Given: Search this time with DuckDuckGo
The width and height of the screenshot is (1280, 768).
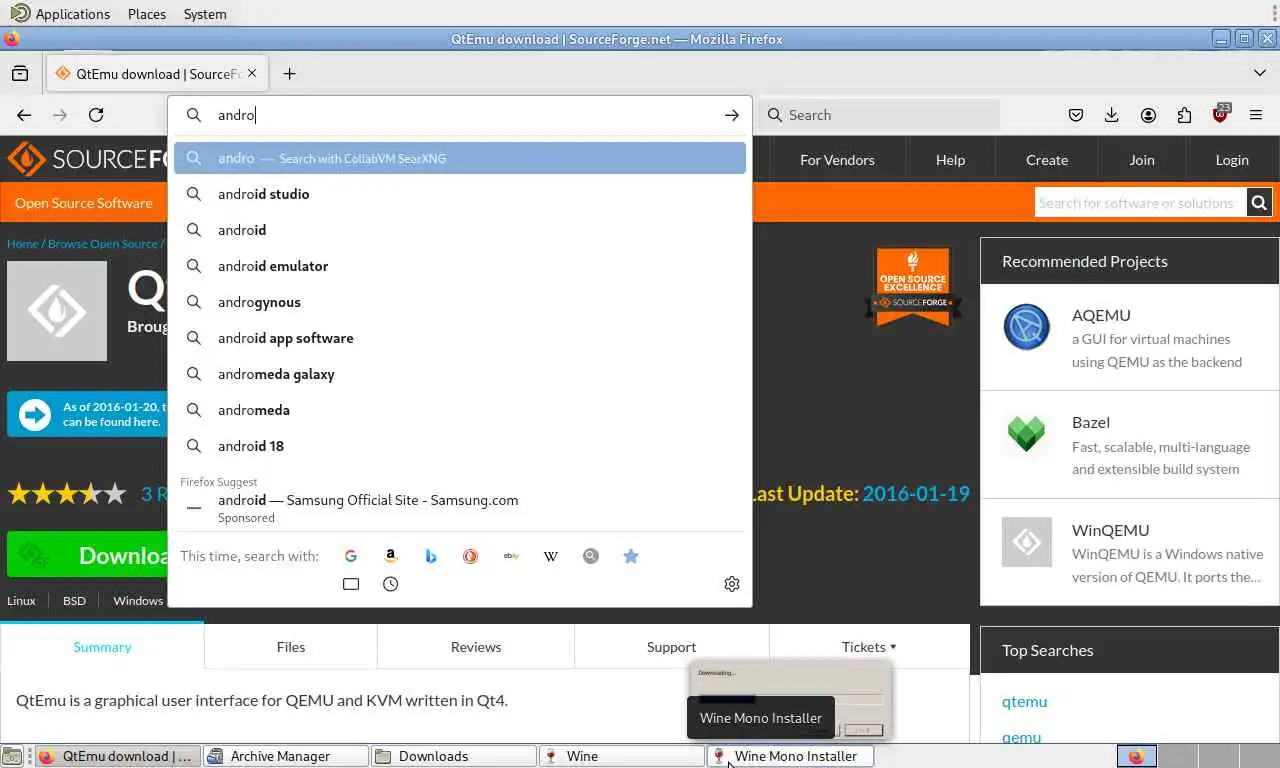Looking at the screenshot, I should coord(471,556).
